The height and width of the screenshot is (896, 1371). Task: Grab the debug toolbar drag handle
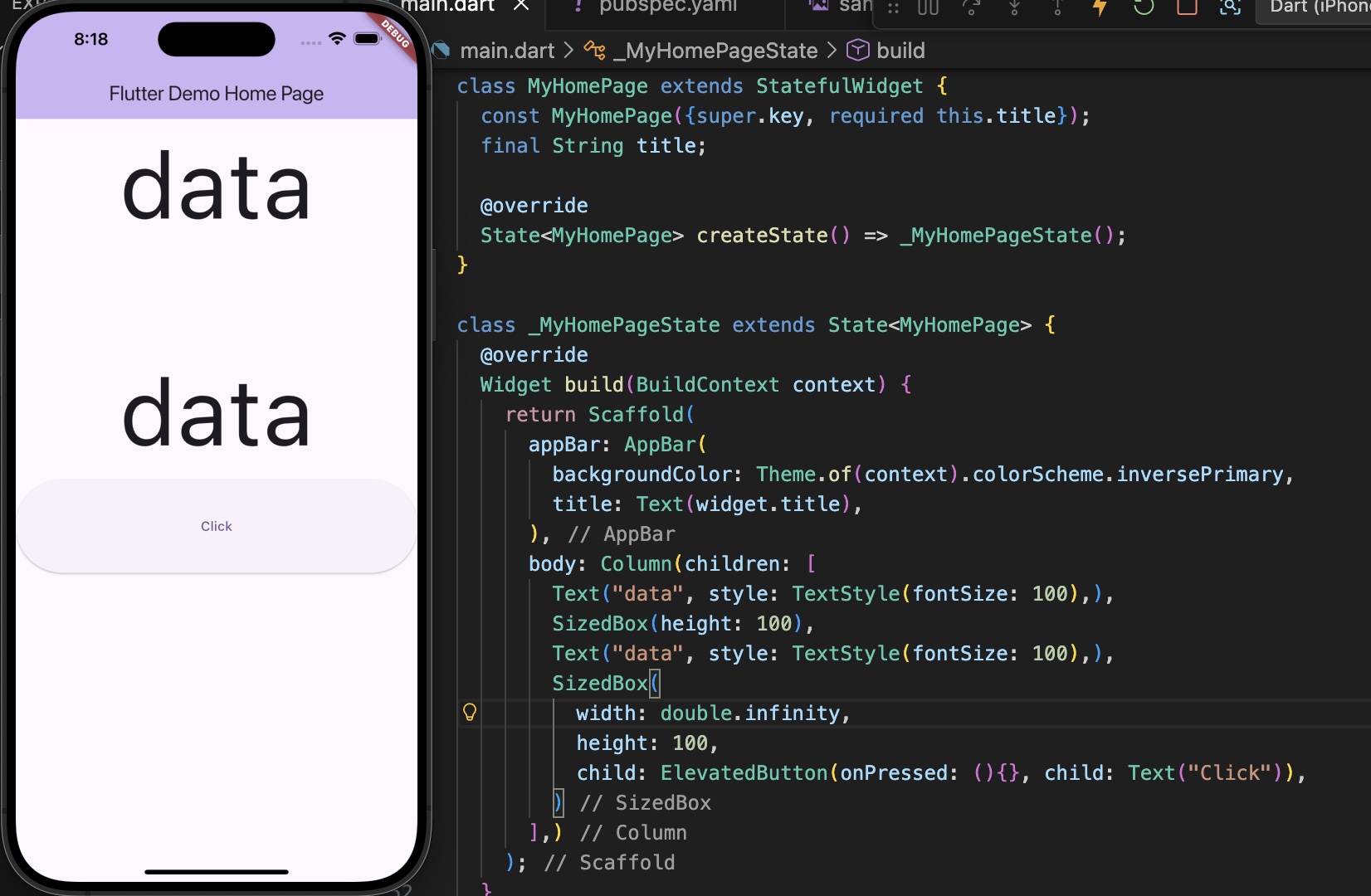tap(894, 7)
